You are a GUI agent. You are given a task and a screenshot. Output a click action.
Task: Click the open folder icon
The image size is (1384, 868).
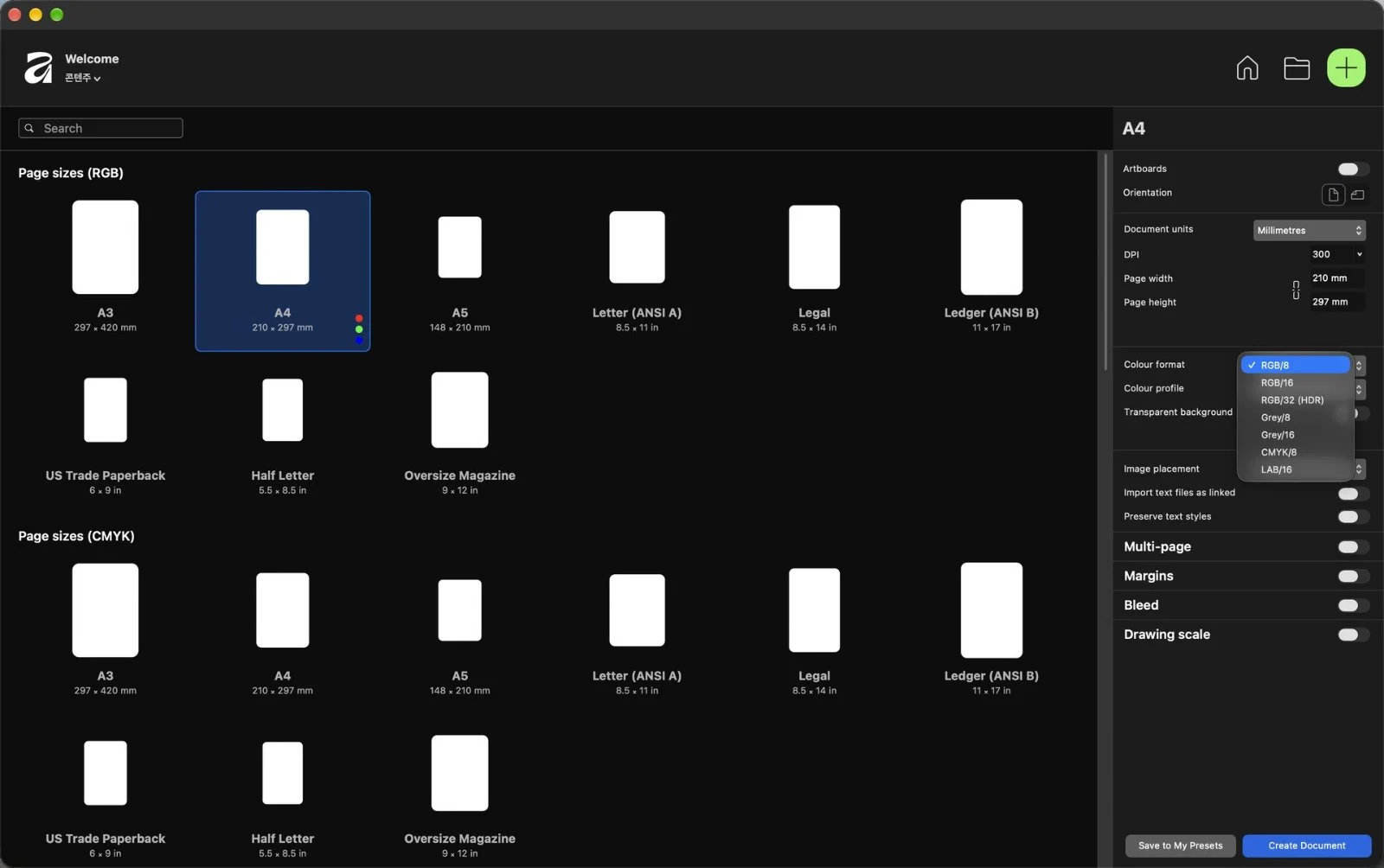coord(1297,68)
